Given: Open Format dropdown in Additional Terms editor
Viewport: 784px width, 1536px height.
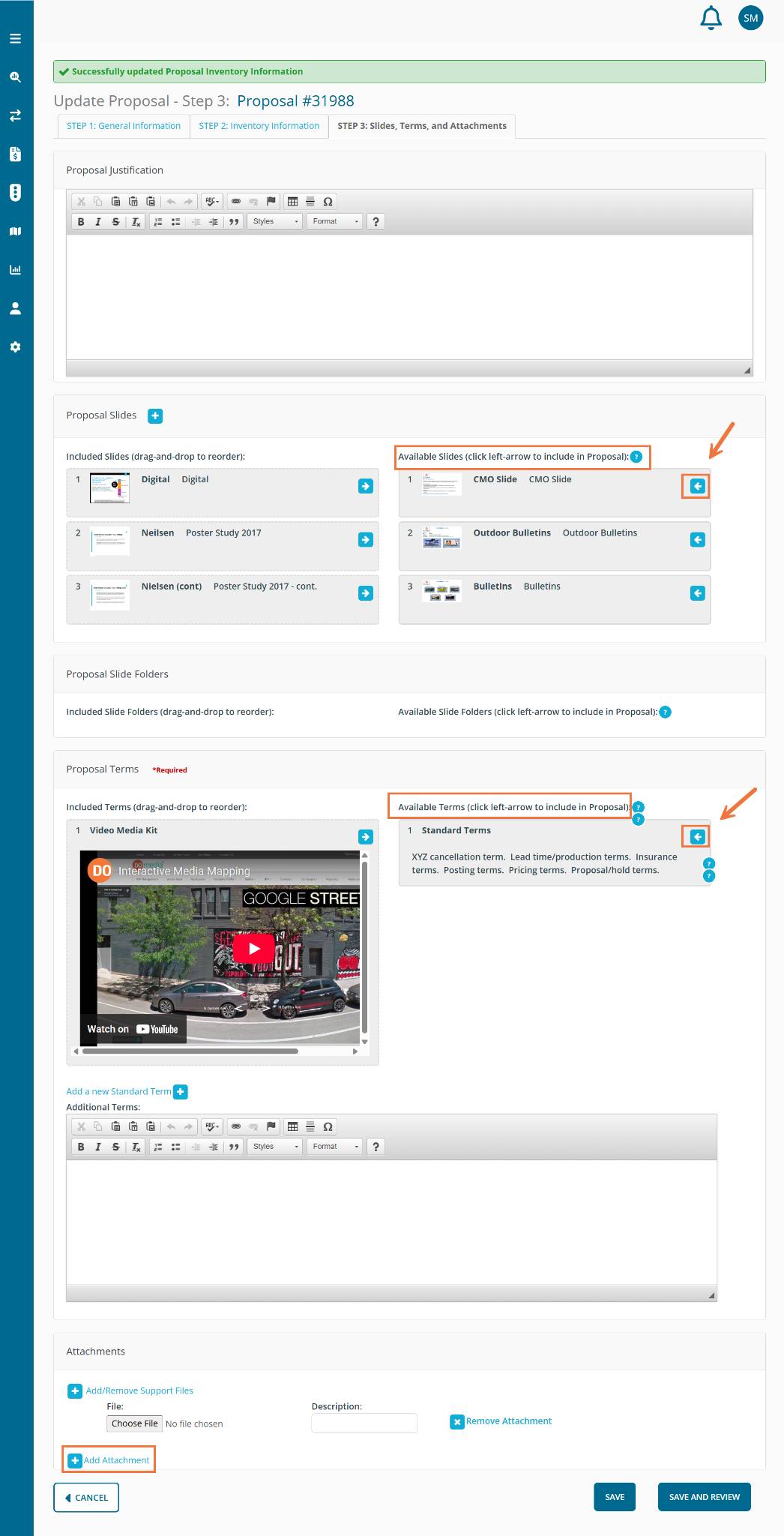Looking at the screenshot, I should 335,1147.
